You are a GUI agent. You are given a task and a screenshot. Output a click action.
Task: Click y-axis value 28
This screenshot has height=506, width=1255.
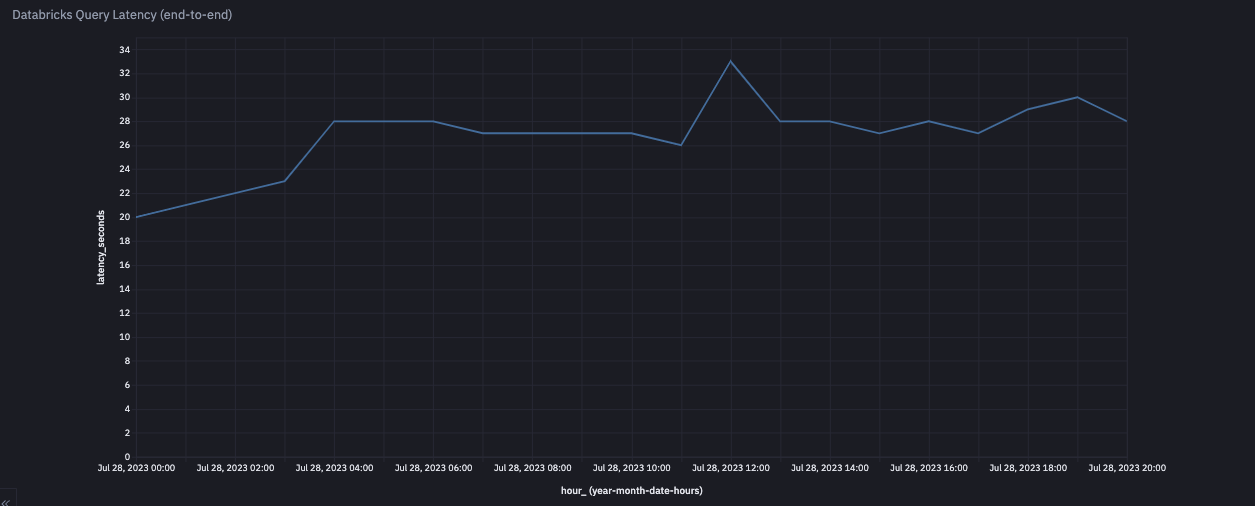(x=125, y=121)
